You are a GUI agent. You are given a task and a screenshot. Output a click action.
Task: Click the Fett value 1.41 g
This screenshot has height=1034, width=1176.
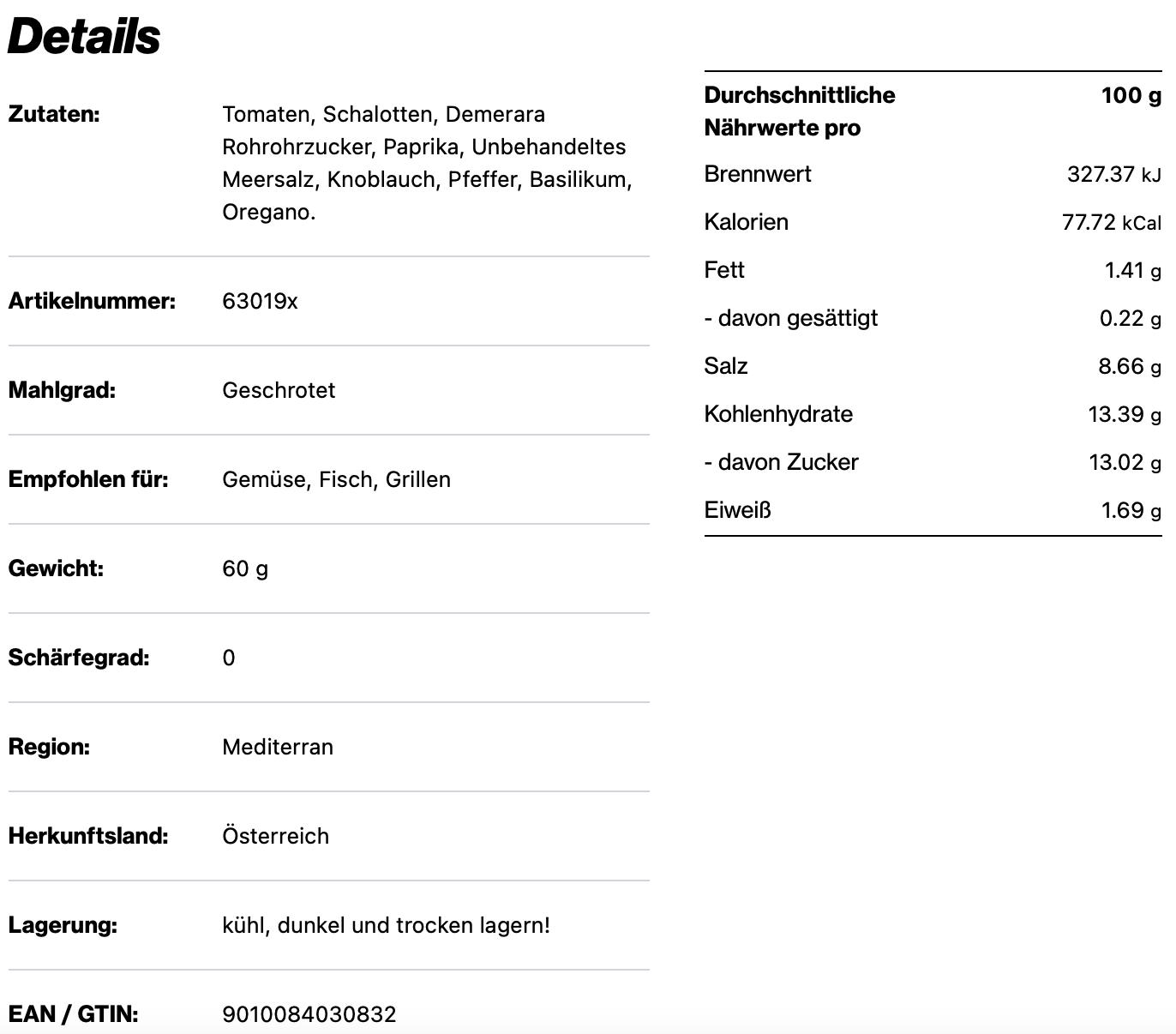[x=1132, y=270]
